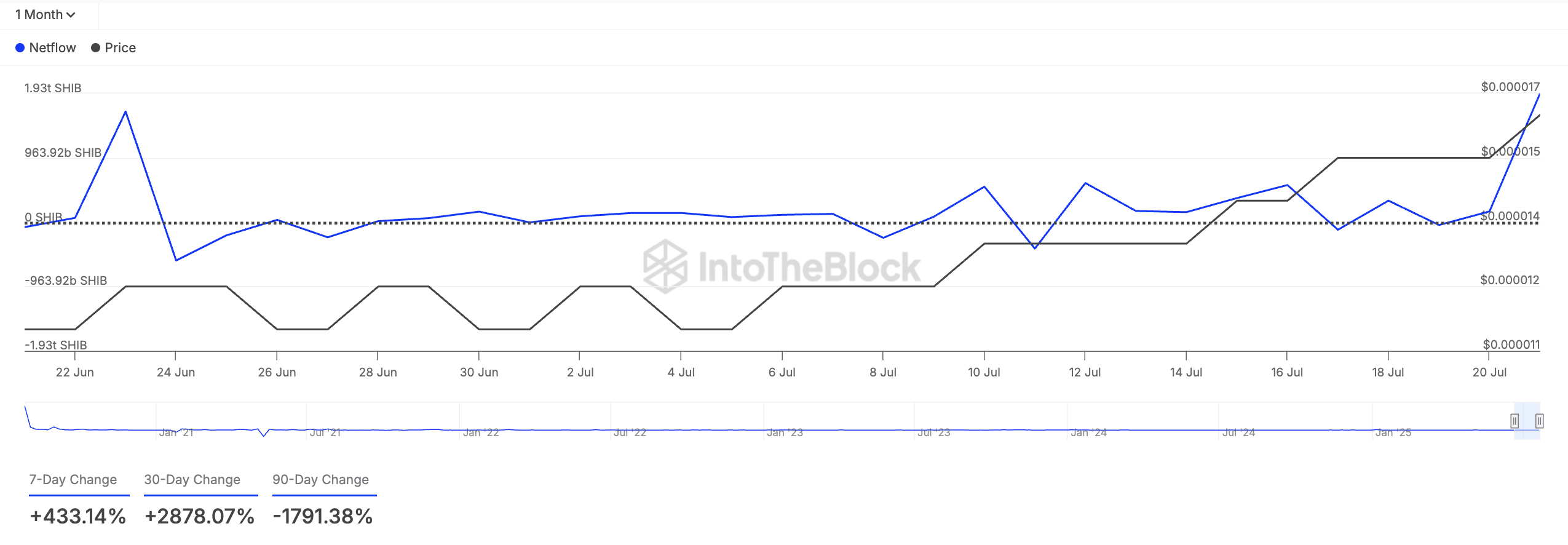Hide the Price series via its legend label
The width and height of the screenshot is (1568, 545).
pyautogui.click(x=121, y=47)
